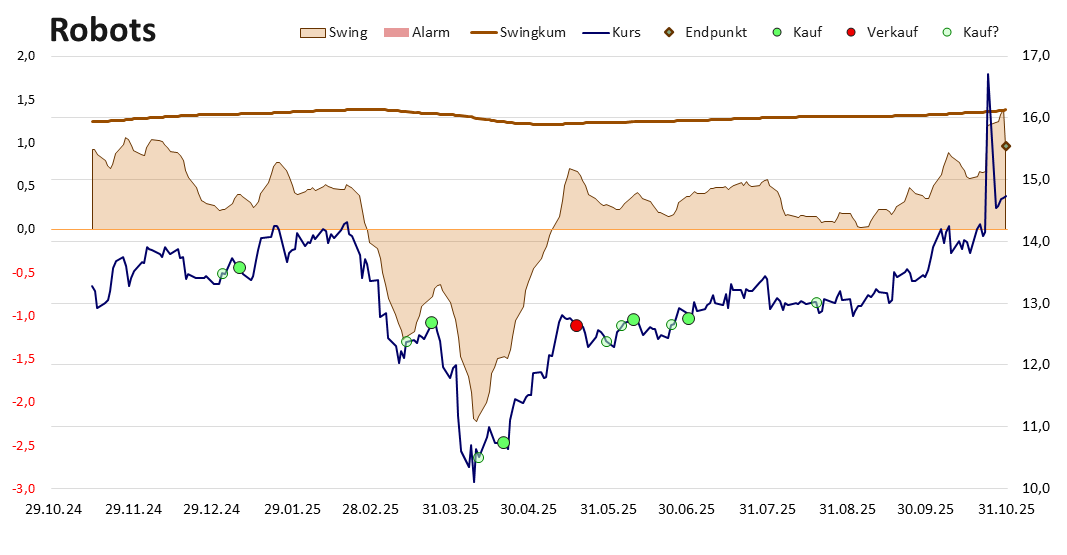Click the 31.03.25 date axis label
Screen dimensions: 1067x555
pos(451,509)
